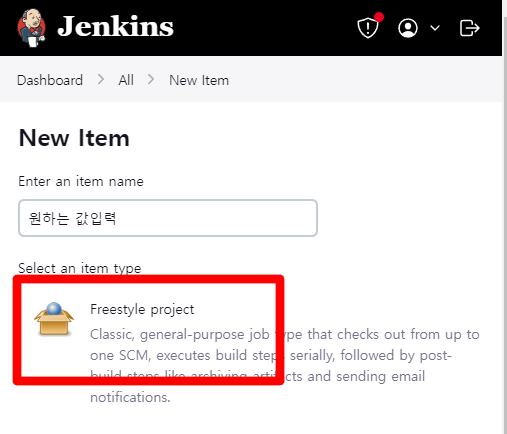Viewport: 507px width, 434px height.
Task: Focus the item name input field
Action: 168,218
